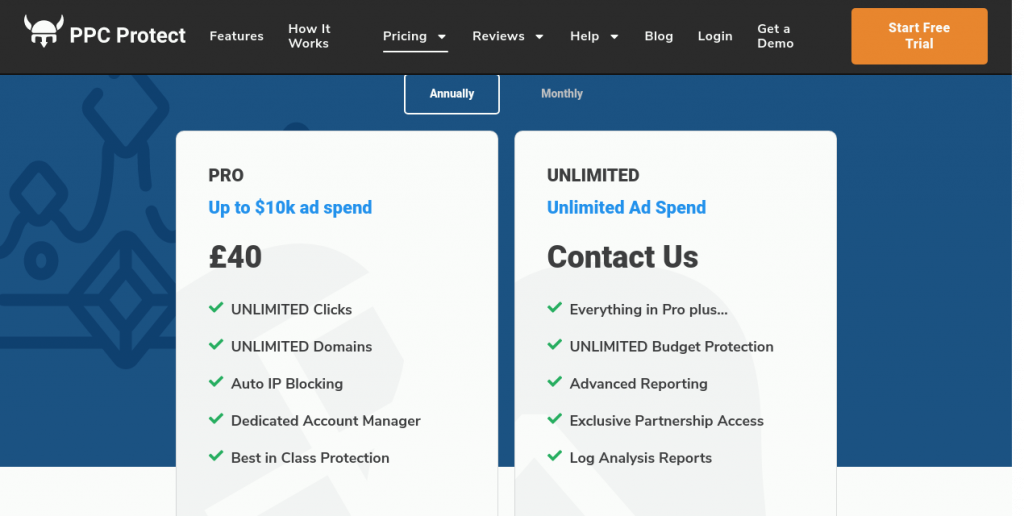Click the £40 price
The image size is (1024, 516).
pos(235,257)
